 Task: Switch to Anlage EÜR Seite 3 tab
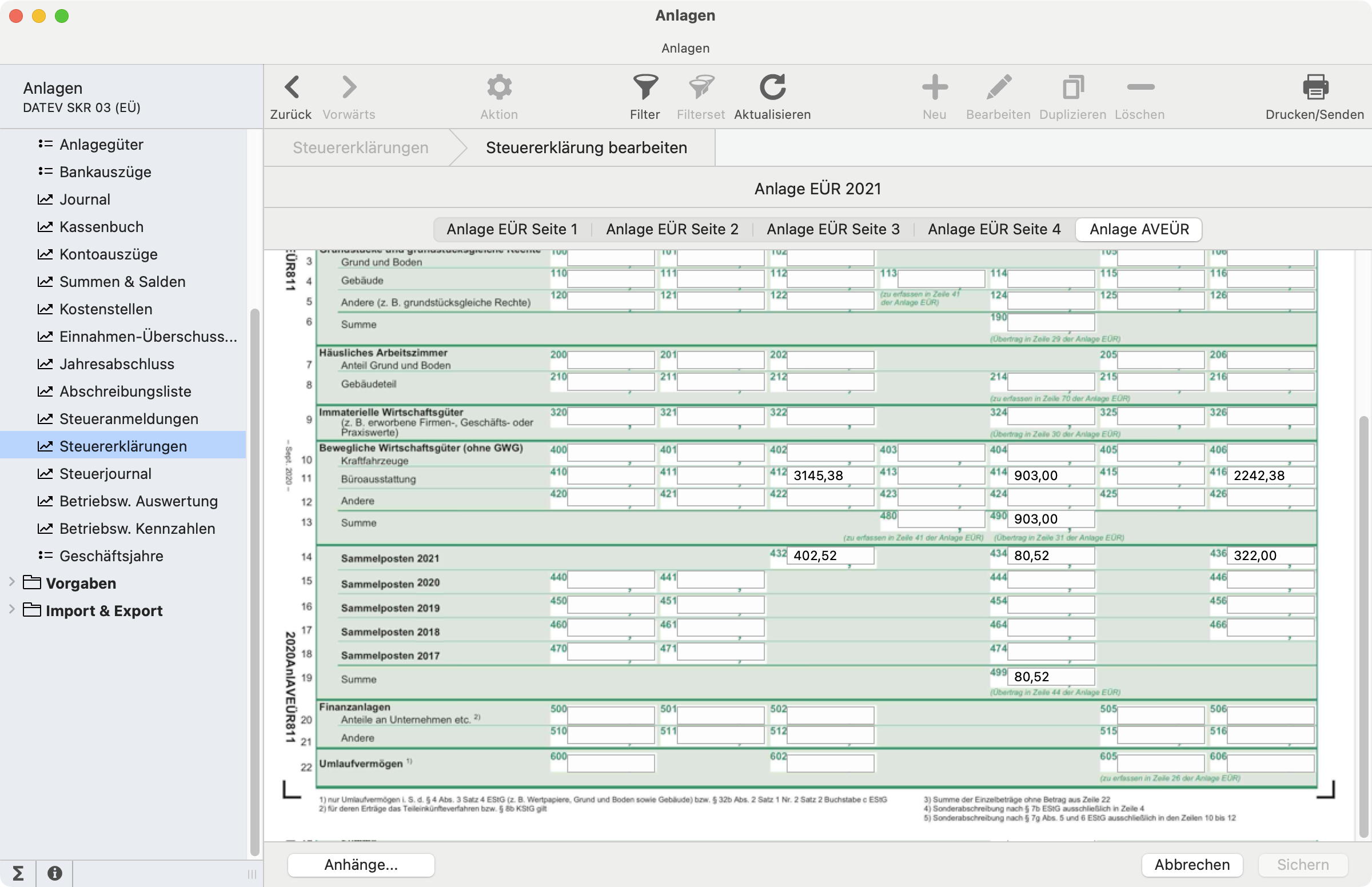(x=833, y=229)
